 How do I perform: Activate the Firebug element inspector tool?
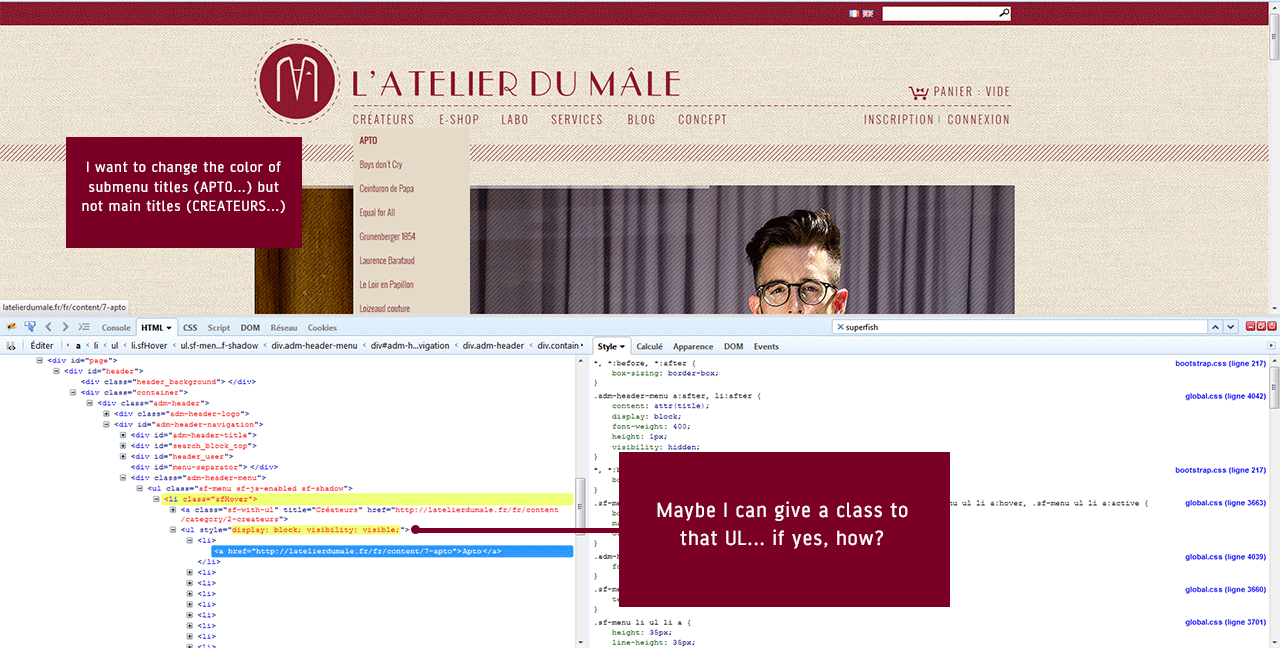30,327
